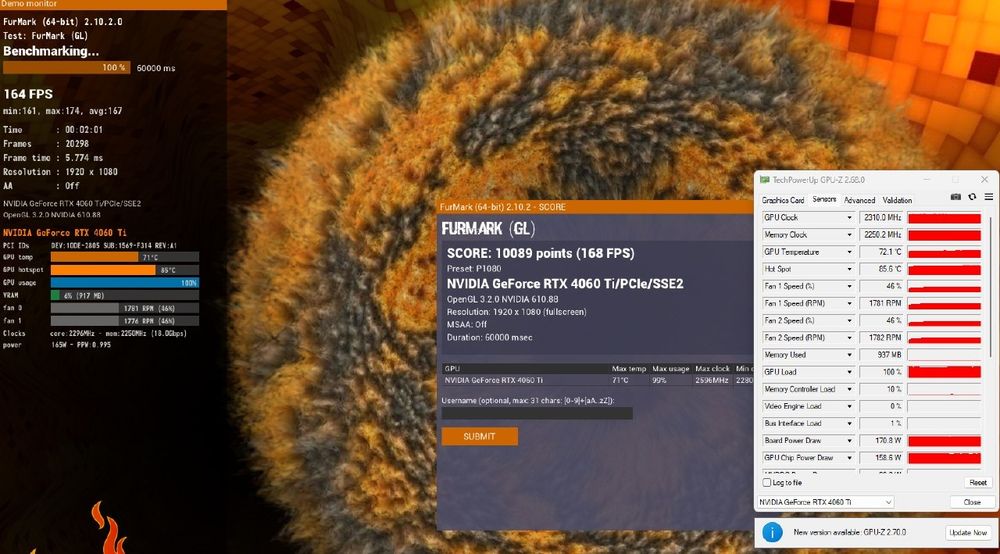This screenshot has width=1000, height=554.
Task: Open the Memory Controller Load dropdown
Action: coord(849,390)
